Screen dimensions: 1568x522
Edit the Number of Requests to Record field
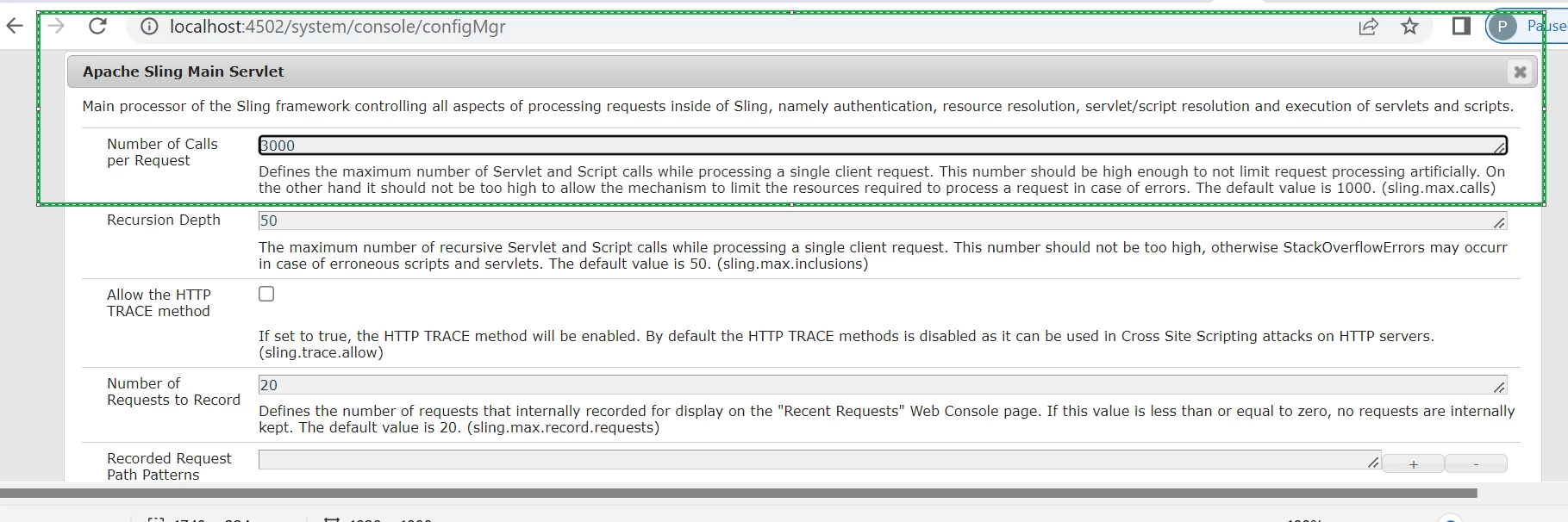(x=883, y=385)
